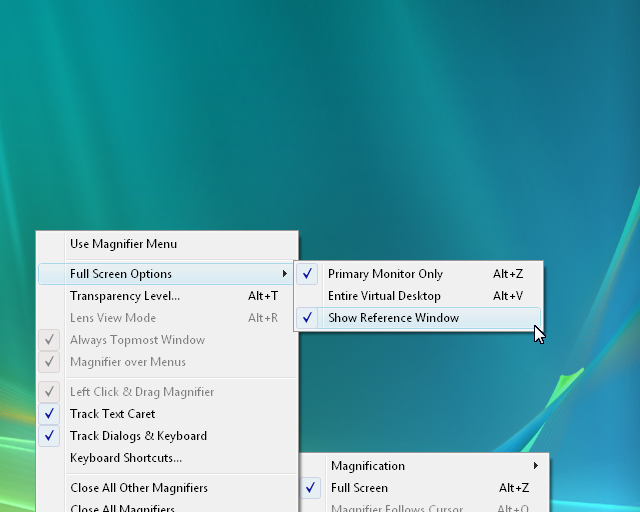Select Entire Virtual Desktop
The image size is (640, 512).
click(x=384, y=296)
